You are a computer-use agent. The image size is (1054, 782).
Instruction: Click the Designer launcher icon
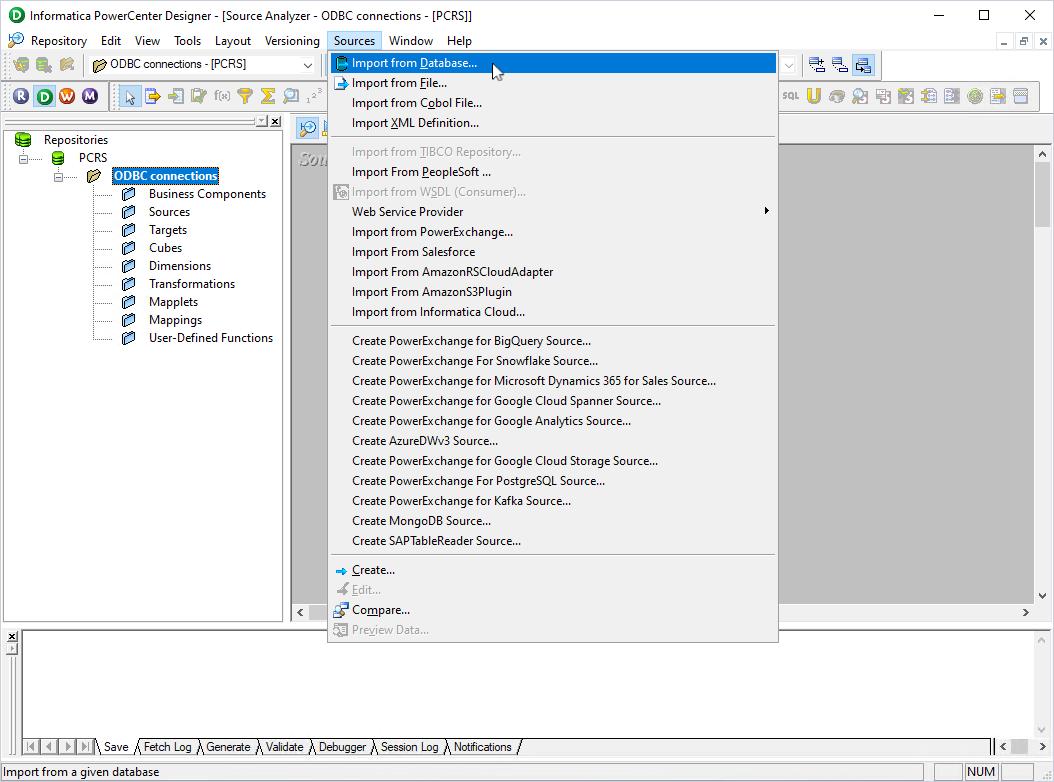[x=45, y=96]
